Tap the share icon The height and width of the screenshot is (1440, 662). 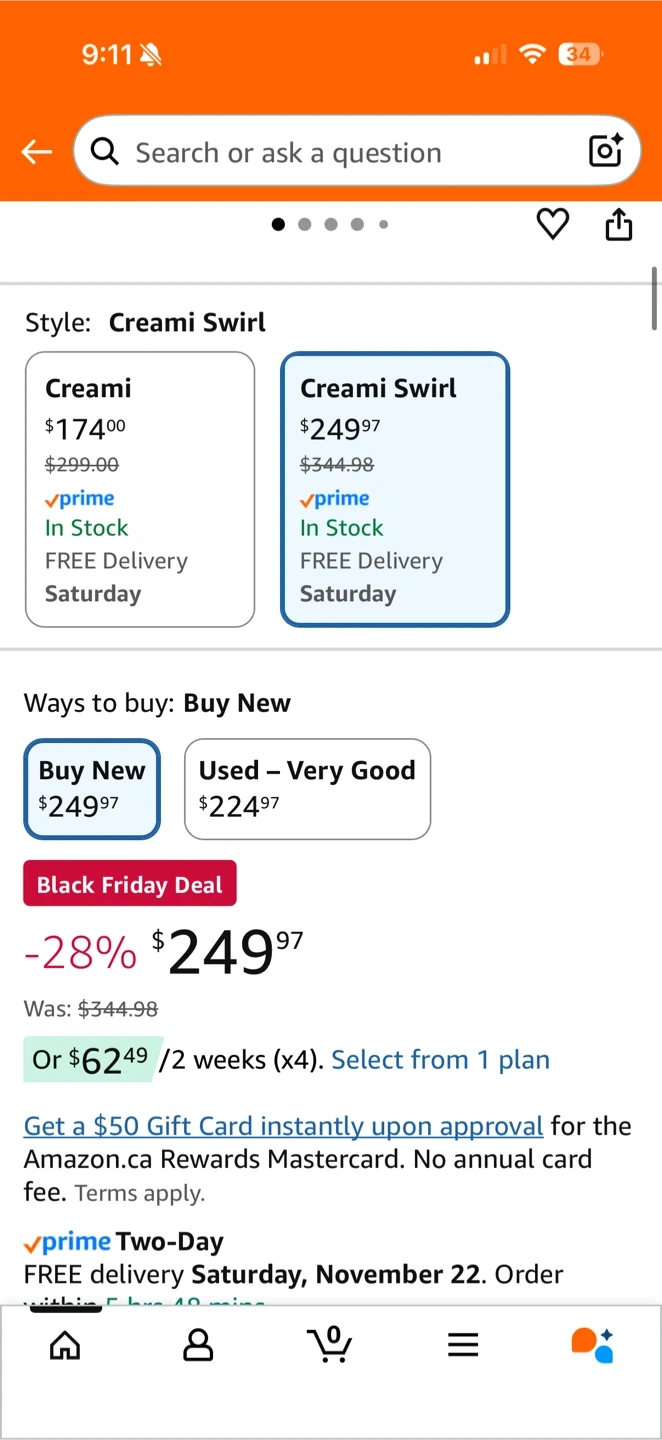pos(619,224)
